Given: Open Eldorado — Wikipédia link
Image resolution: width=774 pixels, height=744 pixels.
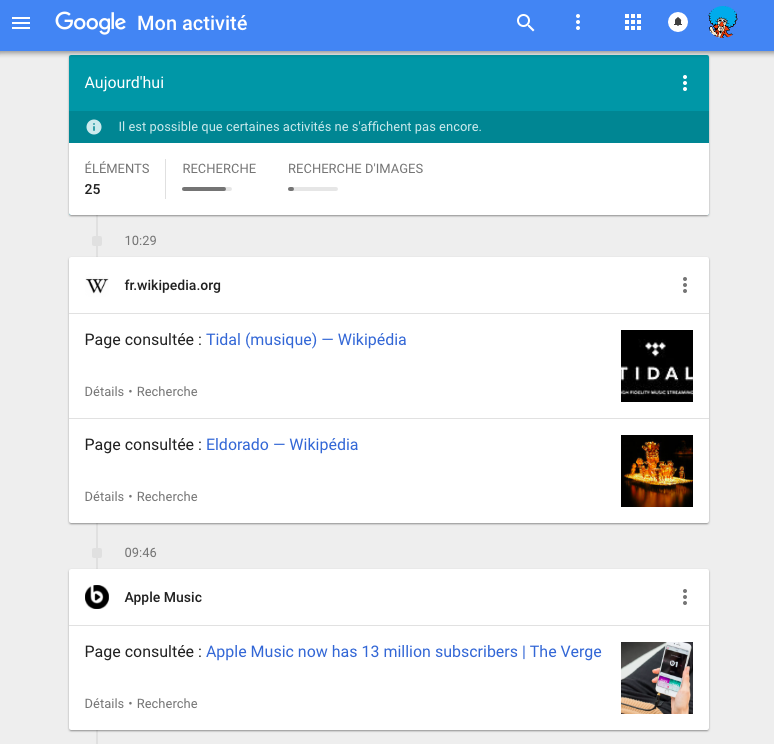Looking at the screenshot, I should click(282, 445).
